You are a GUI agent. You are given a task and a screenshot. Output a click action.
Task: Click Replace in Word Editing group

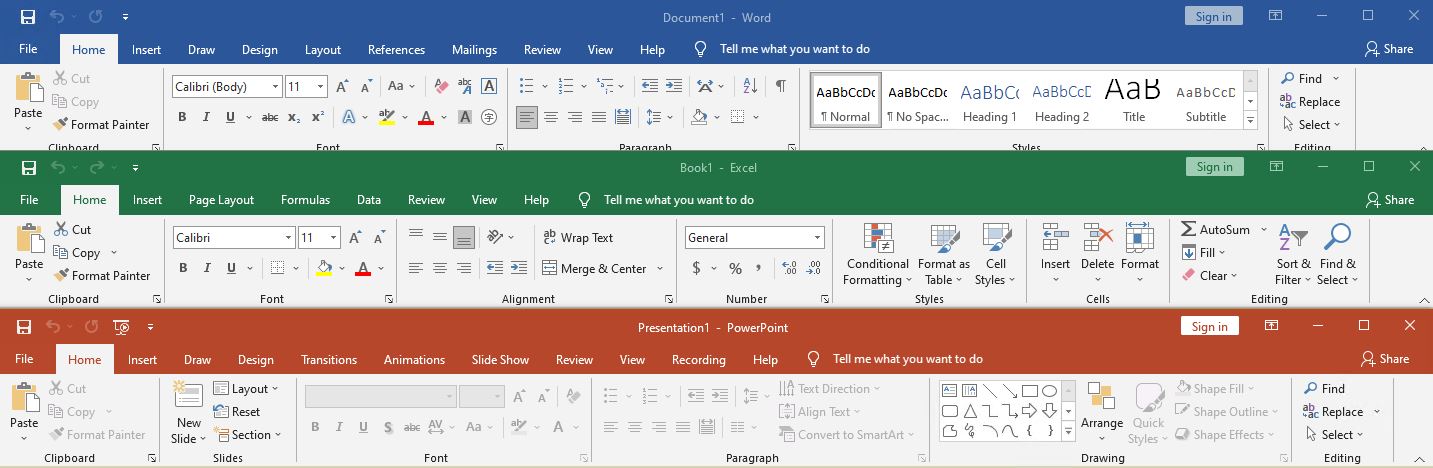1310,101
